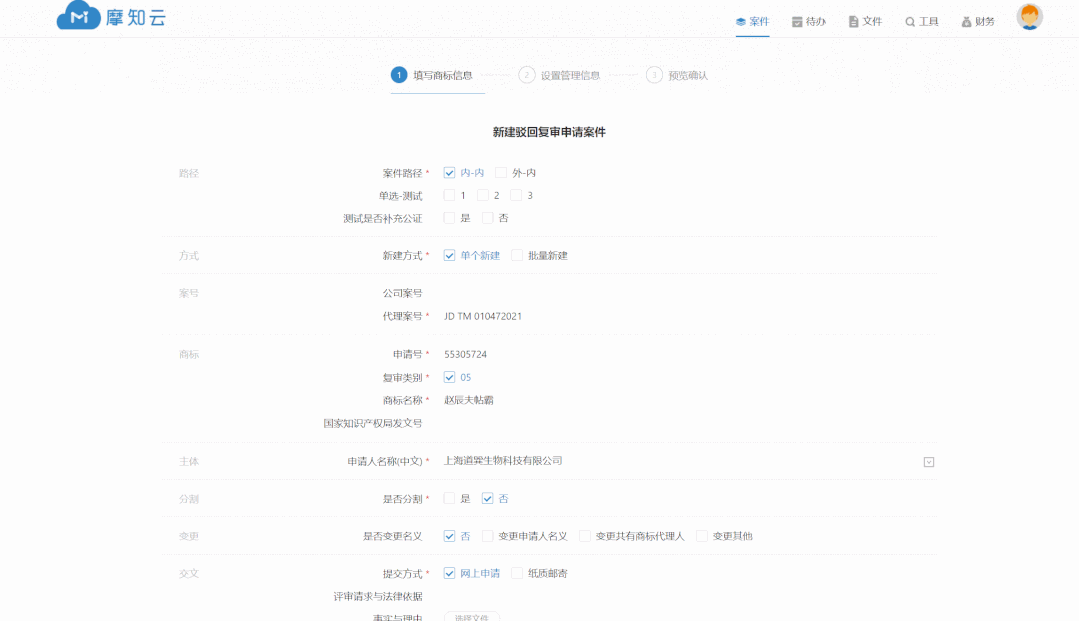
Task: Click the 选择文件 button
Action: tap(471, 616)
